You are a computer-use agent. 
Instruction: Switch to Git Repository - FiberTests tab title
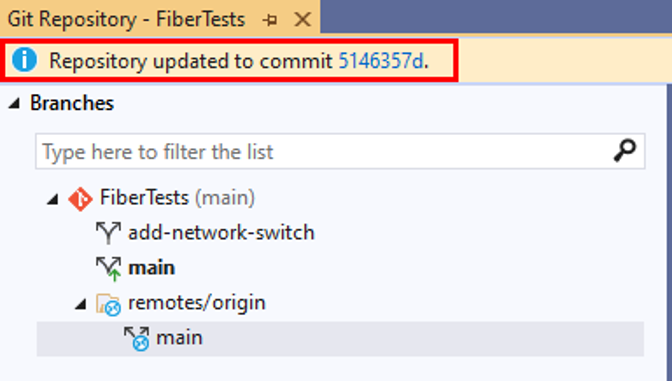coord(126,20)
